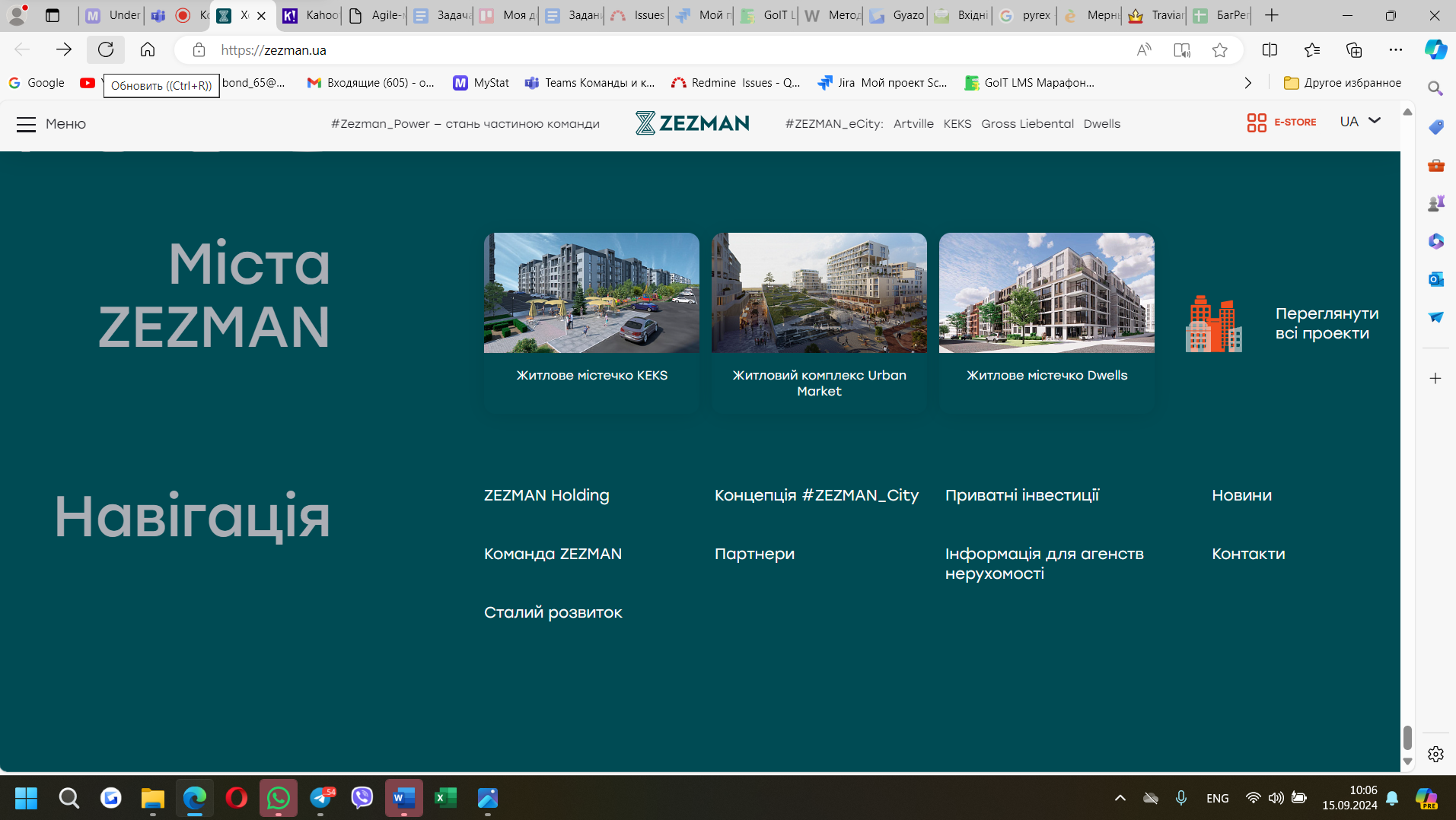The height and width of the screenshot is (820, 1456).
Task: Open the Новини navigation link
Action: coord(1241,495)
